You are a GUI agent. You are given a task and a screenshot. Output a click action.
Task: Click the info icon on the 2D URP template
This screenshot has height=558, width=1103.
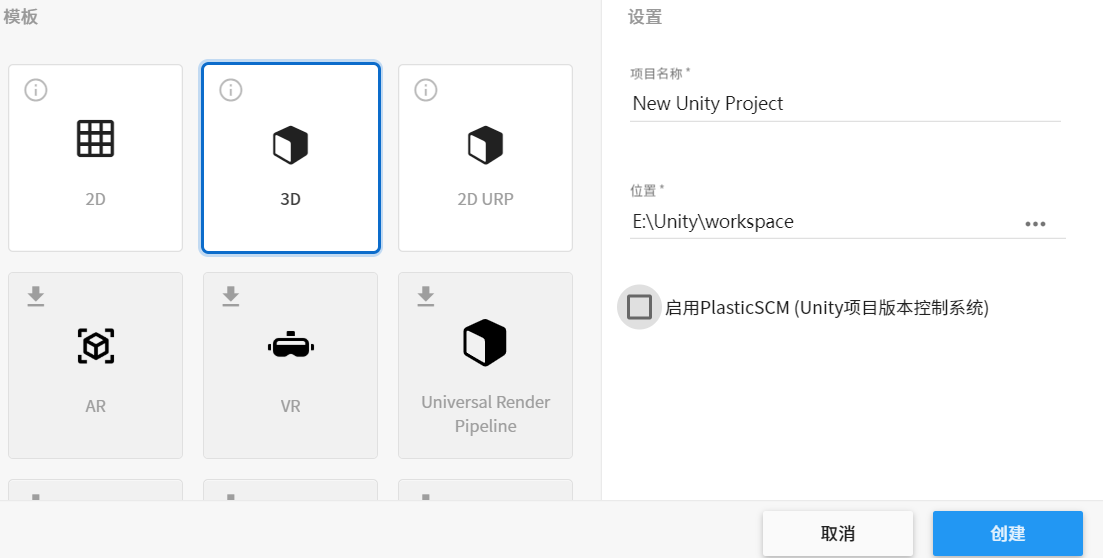pyautogui.click(x=426, y=90)
